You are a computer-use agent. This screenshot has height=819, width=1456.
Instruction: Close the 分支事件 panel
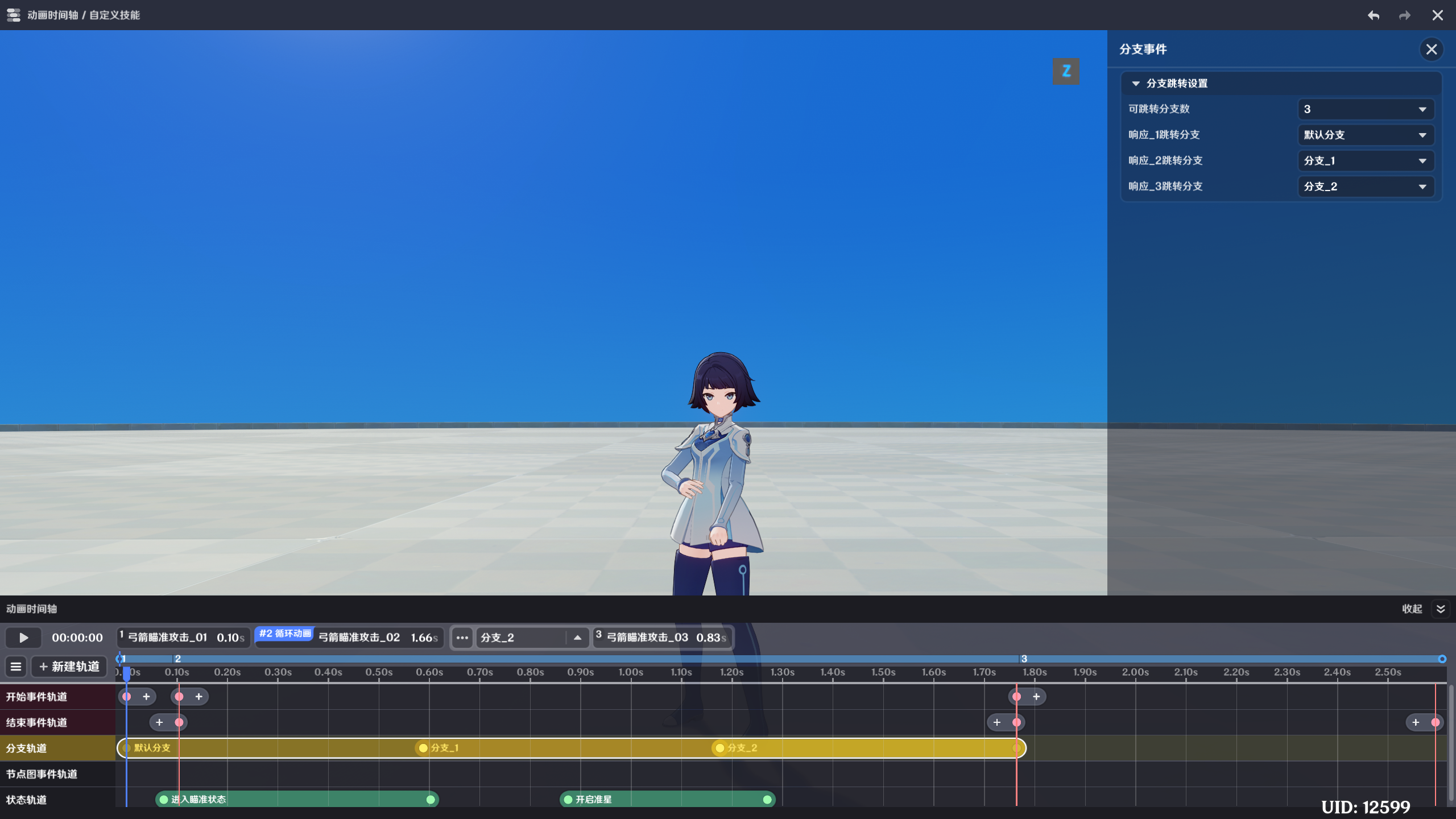[1431, 49]
